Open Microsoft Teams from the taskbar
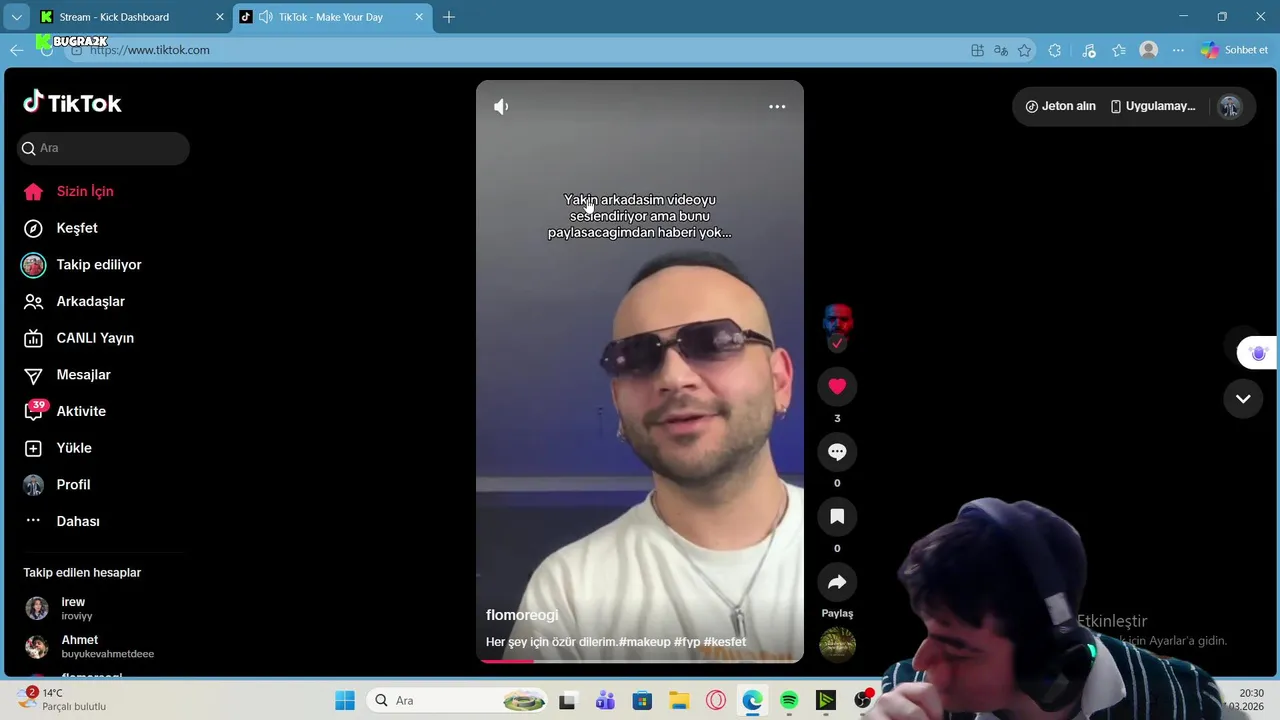The height and width of the screenshot is (720, 1280). pos(605,700)
